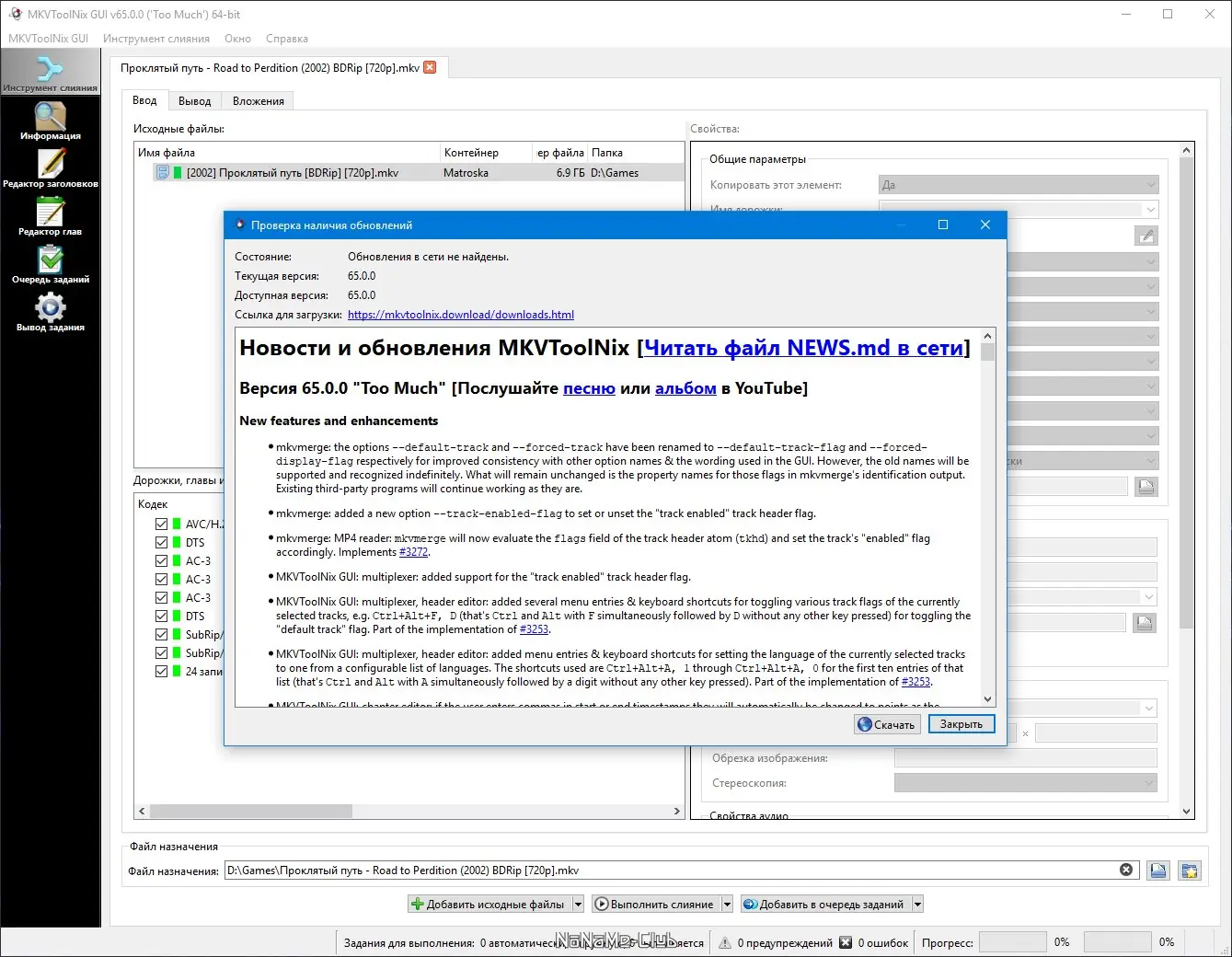Image resolution: width=1232 pixels, height=957 pixels.
Task: Open the песню YouTube link
Action: pyautogui.click(x=589, y=388)
